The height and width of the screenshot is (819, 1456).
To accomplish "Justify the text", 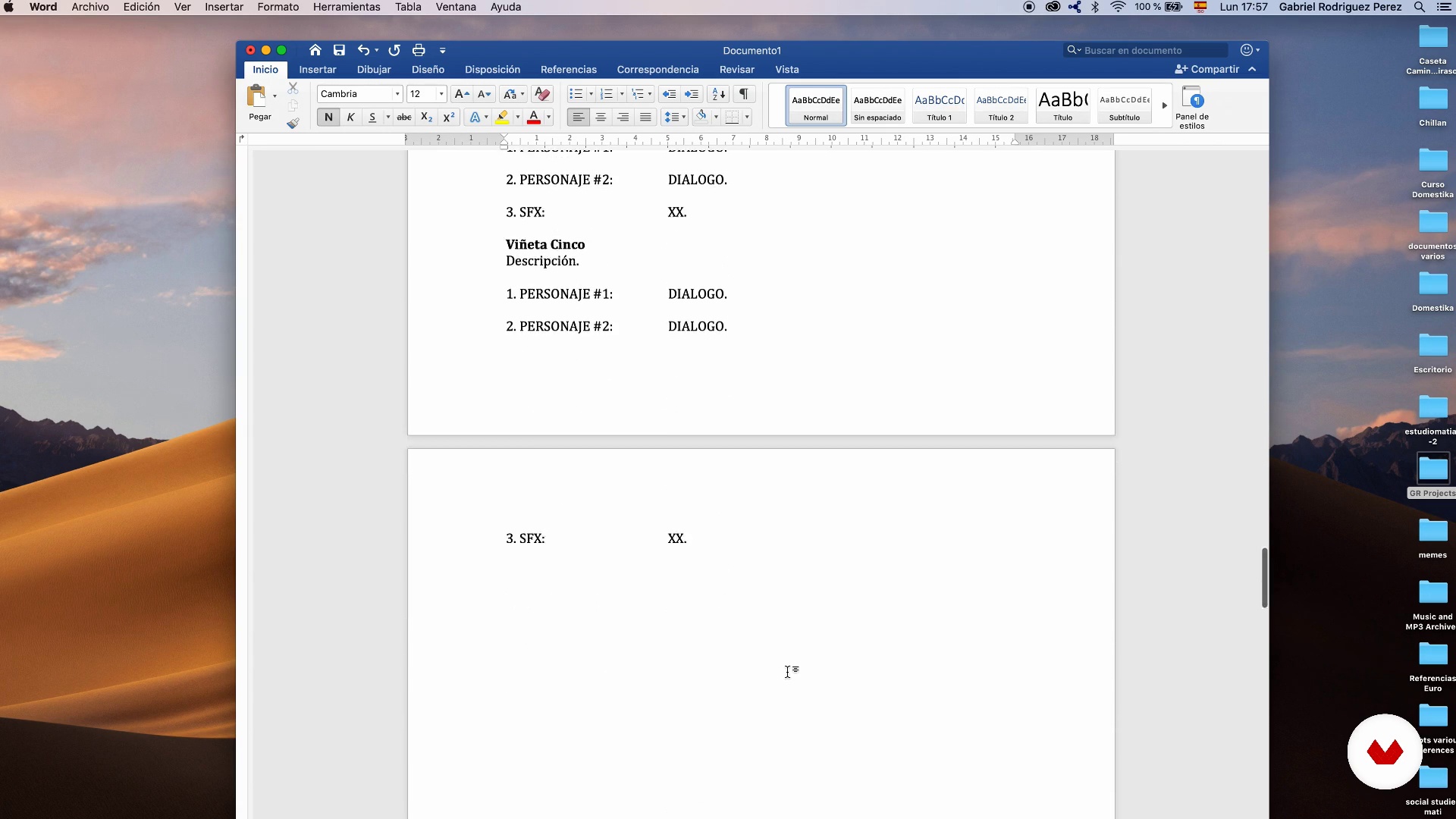I will click(645, 117).
